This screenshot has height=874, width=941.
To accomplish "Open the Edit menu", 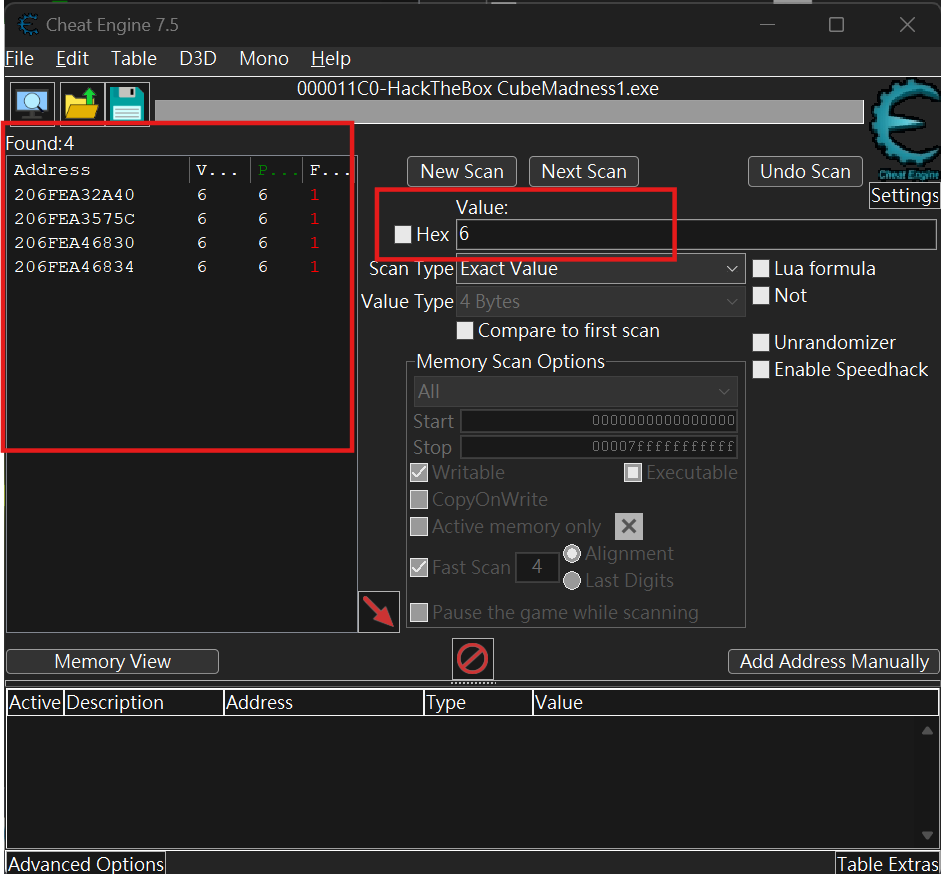I will [73, 59].
